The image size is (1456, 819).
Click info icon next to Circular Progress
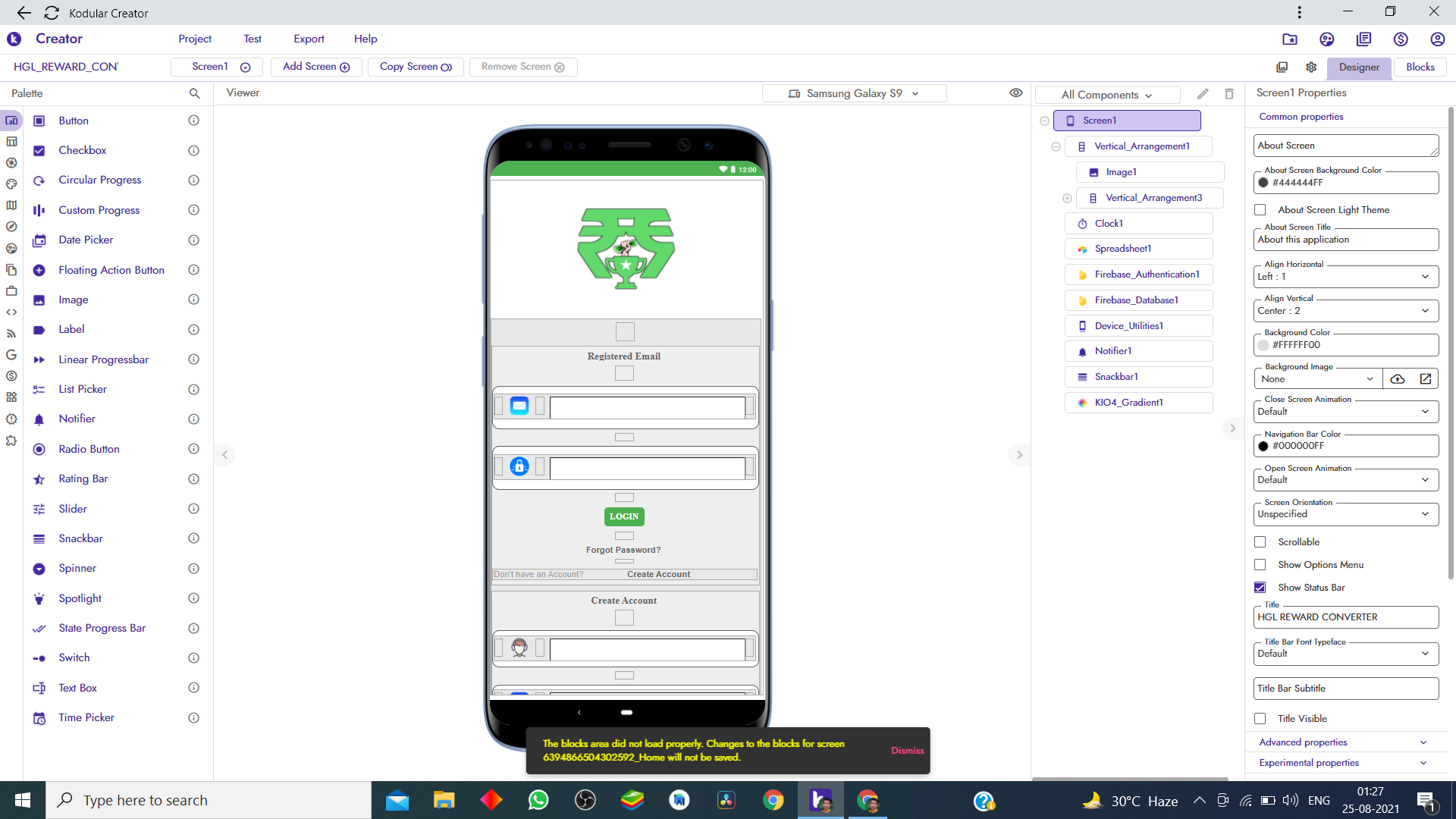[193, 180]
